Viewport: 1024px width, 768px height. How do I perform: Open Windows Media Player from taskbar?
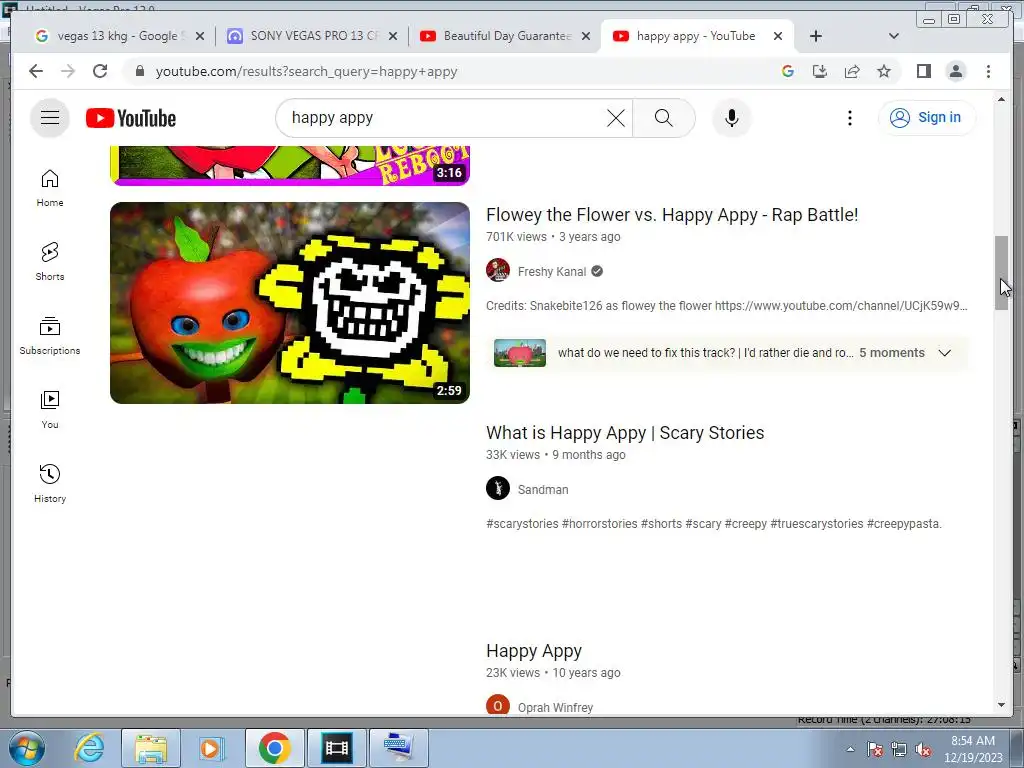(211, 748)
